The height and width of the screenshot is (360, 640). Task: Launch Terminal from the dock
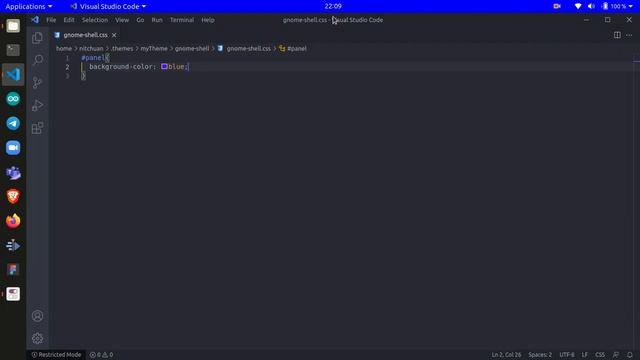13,50
